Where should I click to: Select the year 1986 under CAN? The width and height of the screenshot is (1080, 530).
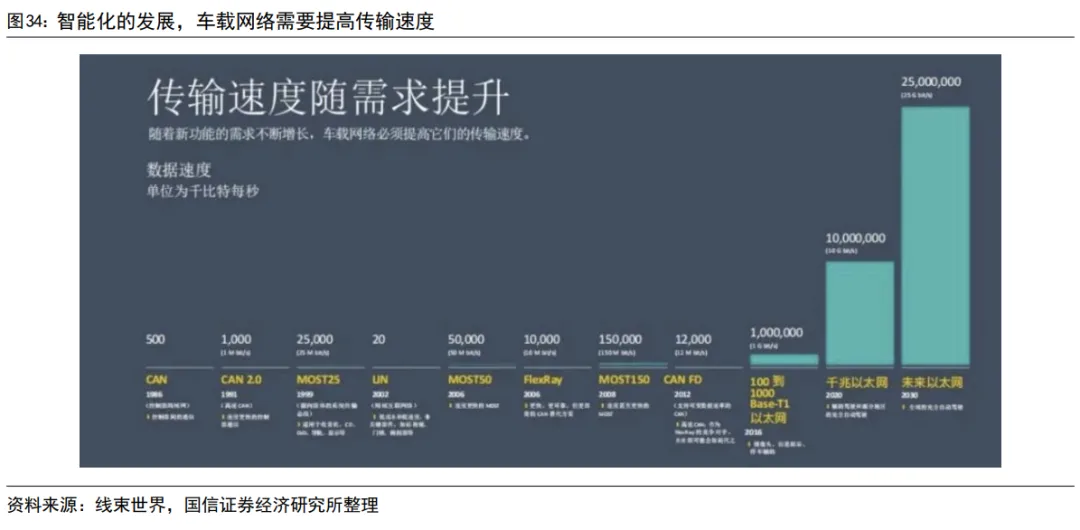pos(154,396)
